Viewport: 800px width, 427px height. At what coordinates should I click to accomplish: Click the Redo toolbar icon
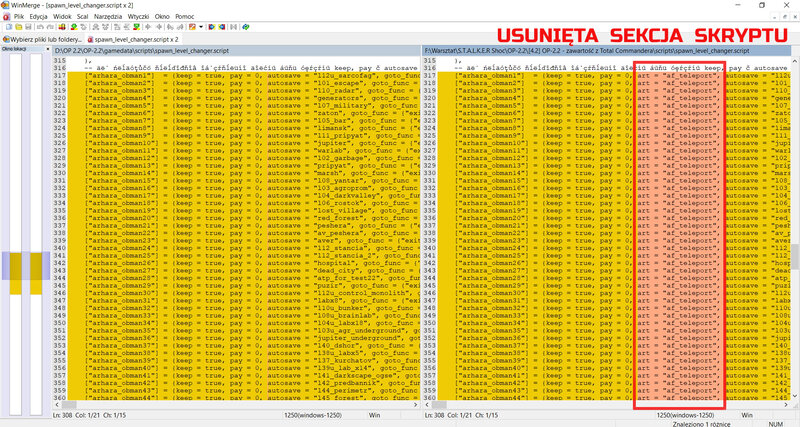click(51, 27)
